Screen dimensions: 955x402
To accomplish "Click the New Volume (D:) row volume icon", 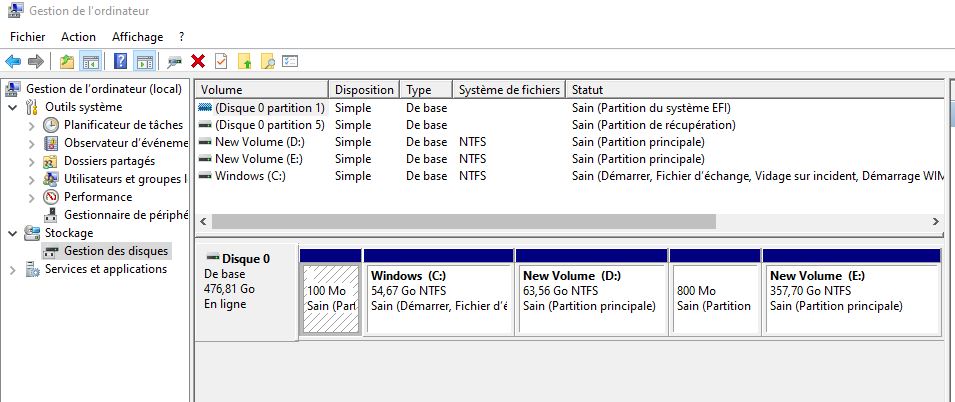I will [205, 142].
